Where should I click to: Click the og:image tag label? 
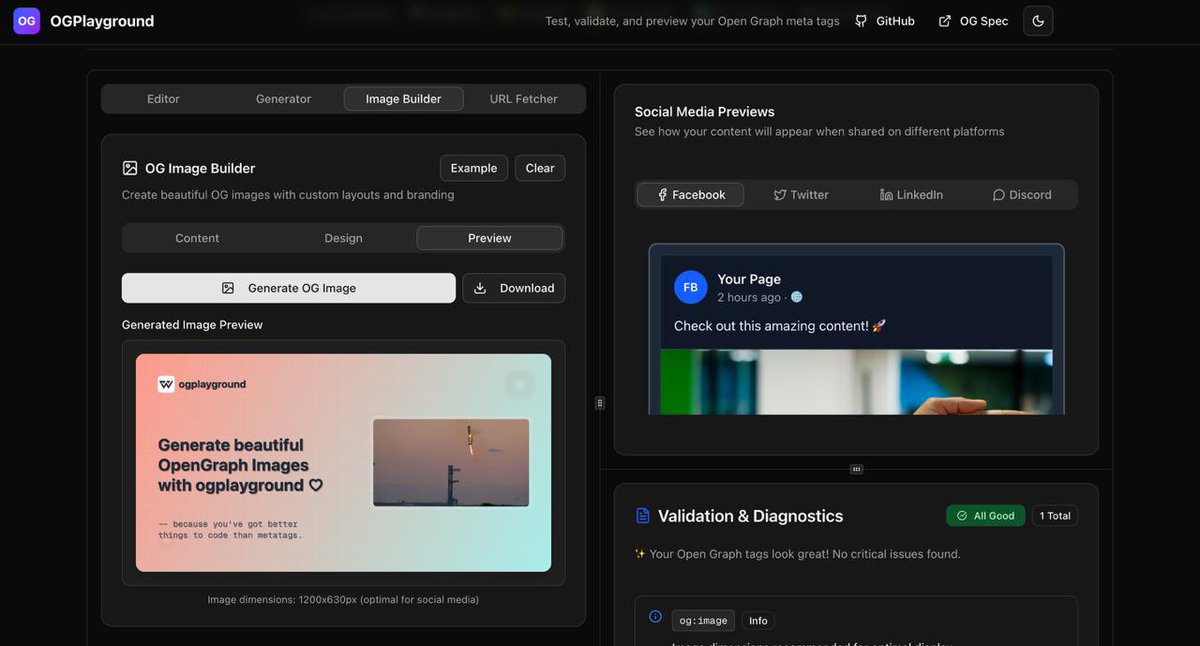click(x=703, y=621)
